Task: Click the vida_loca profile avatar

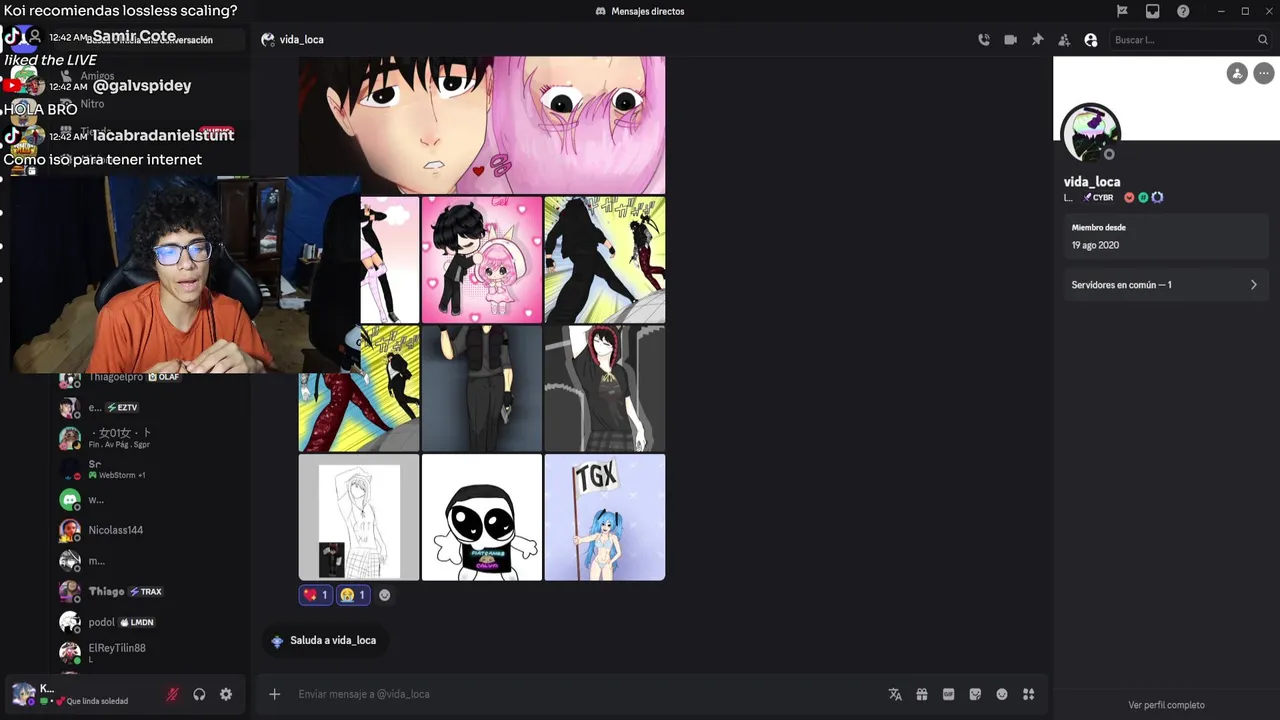Action: 1090,133
